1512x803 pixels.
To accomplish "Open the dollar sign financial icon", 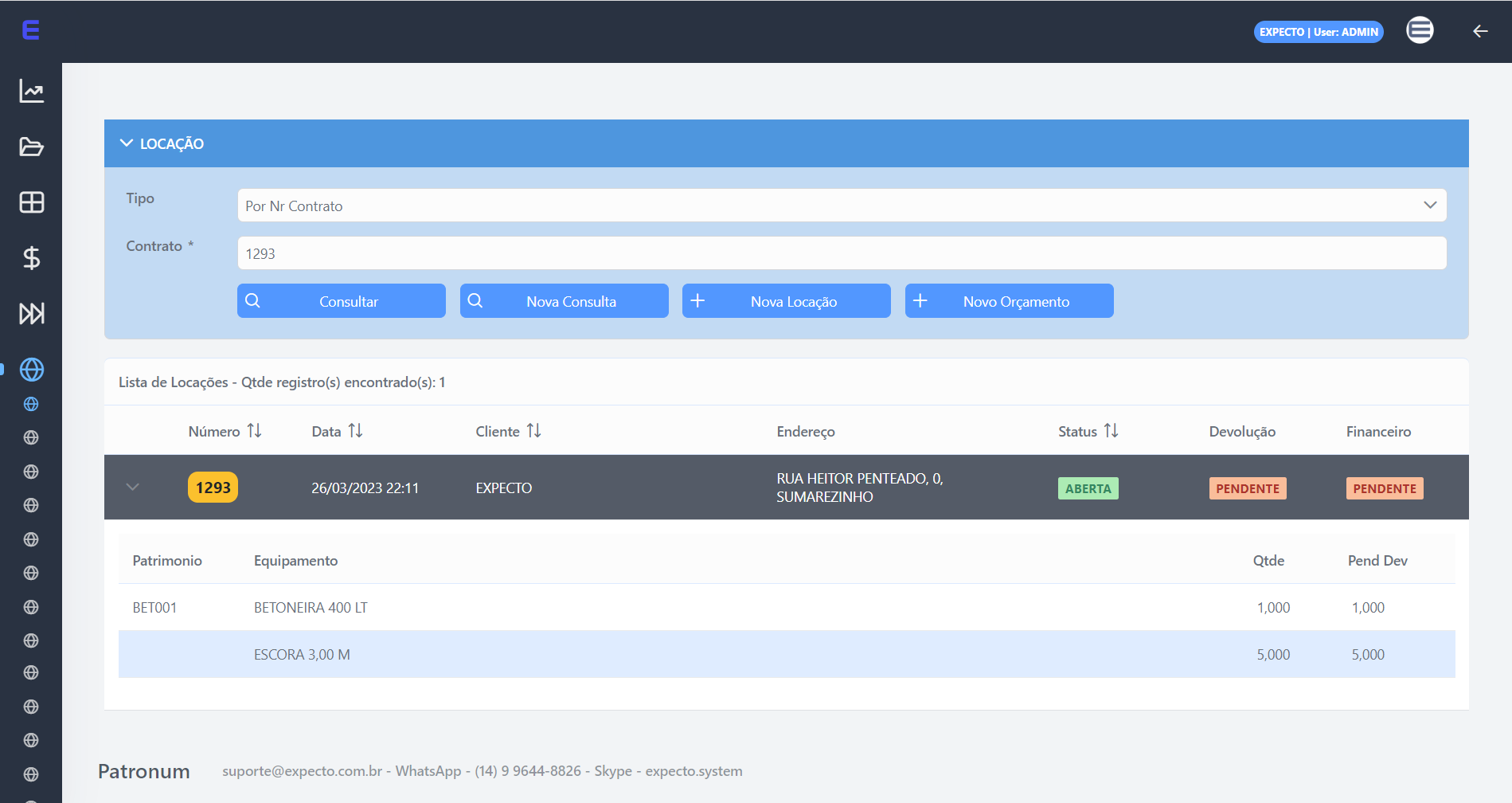I will tap(31, 258).
